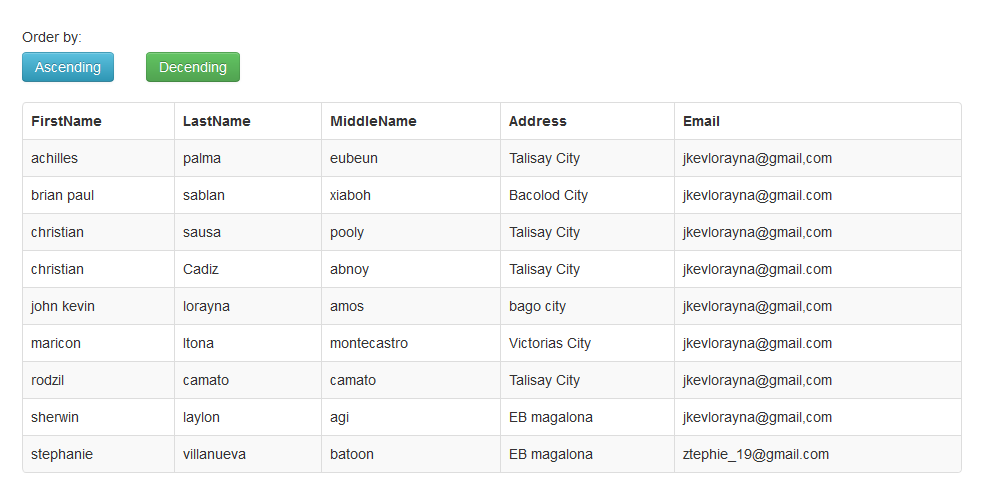987x503 pixels.
Task: Select the achilles first name cell
Action: [99, 159]
